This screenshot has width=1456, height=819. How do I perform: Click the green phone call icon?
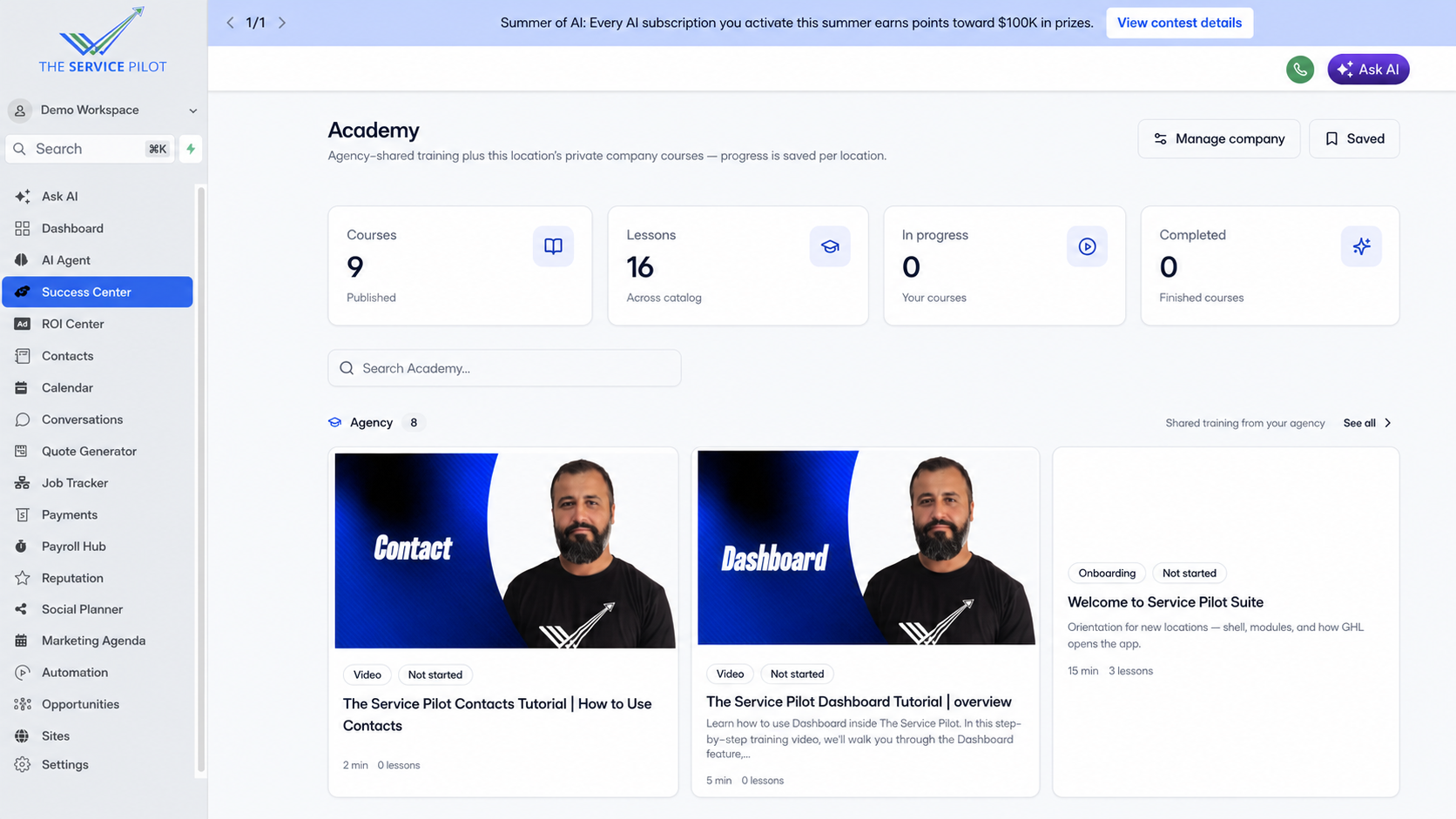click(x=1300, y=70)
